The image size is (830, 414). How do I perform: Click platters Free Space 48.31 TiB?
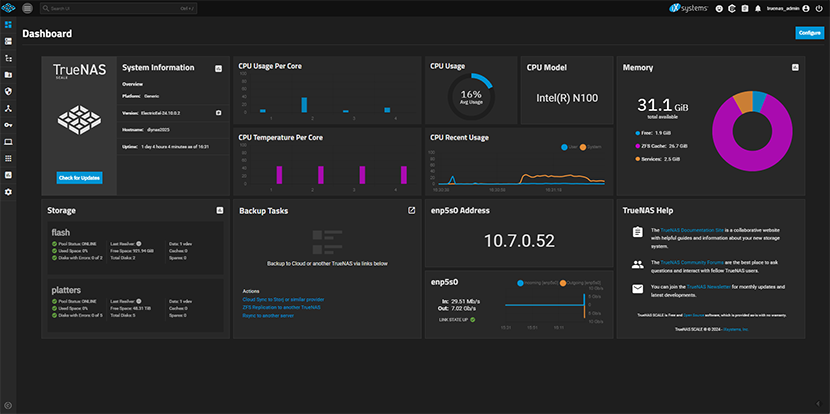click(133, 308)
